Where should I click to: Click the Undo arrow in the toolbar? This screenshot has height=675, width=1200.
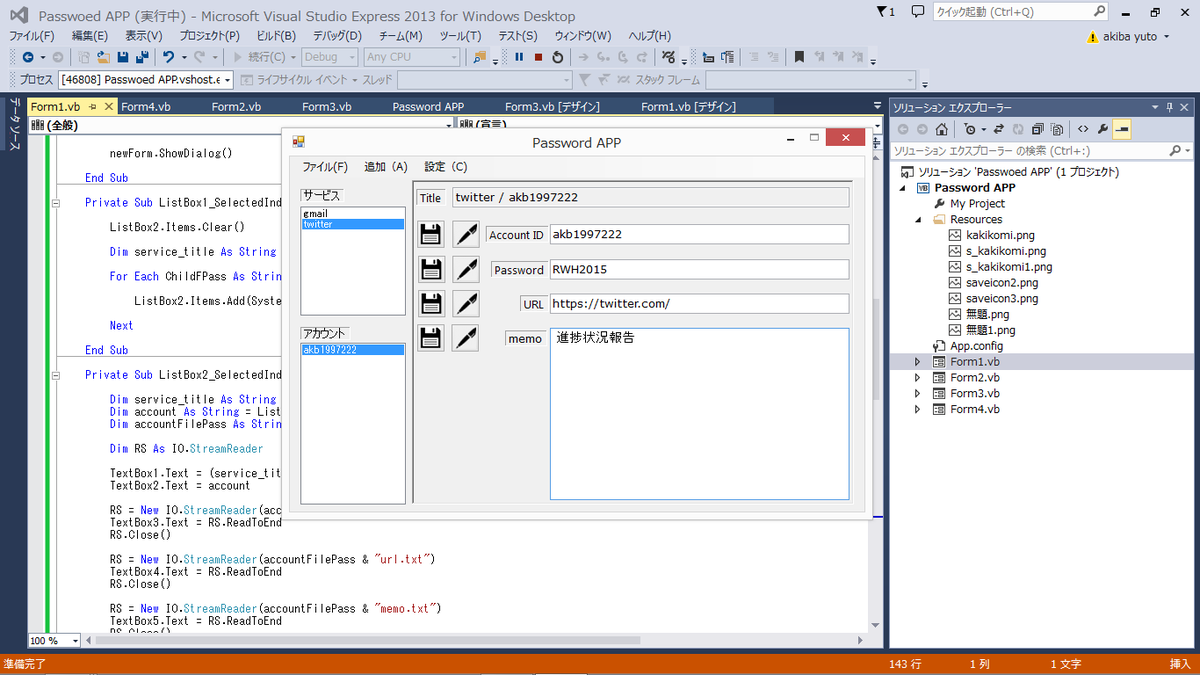(x=169, y=57)
